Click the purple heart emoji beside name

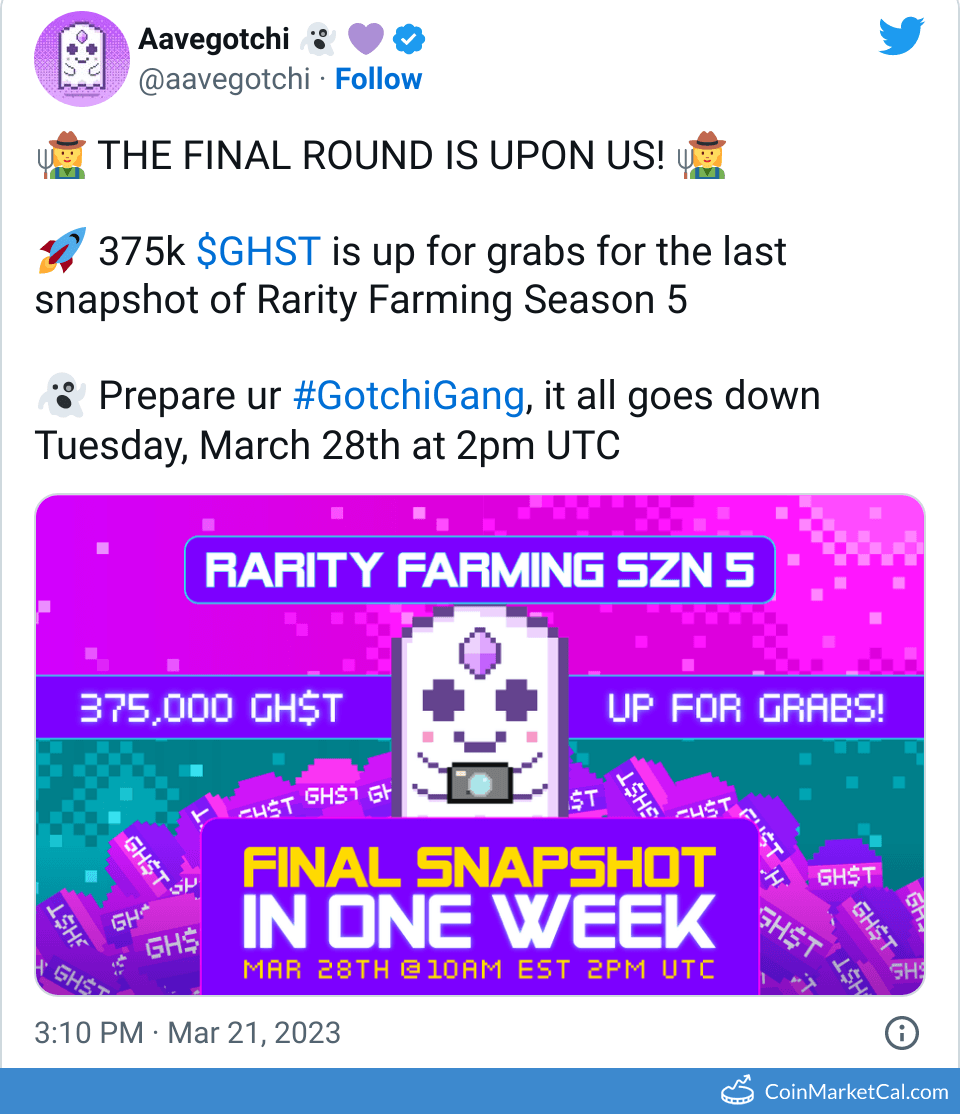coord(365,39)
